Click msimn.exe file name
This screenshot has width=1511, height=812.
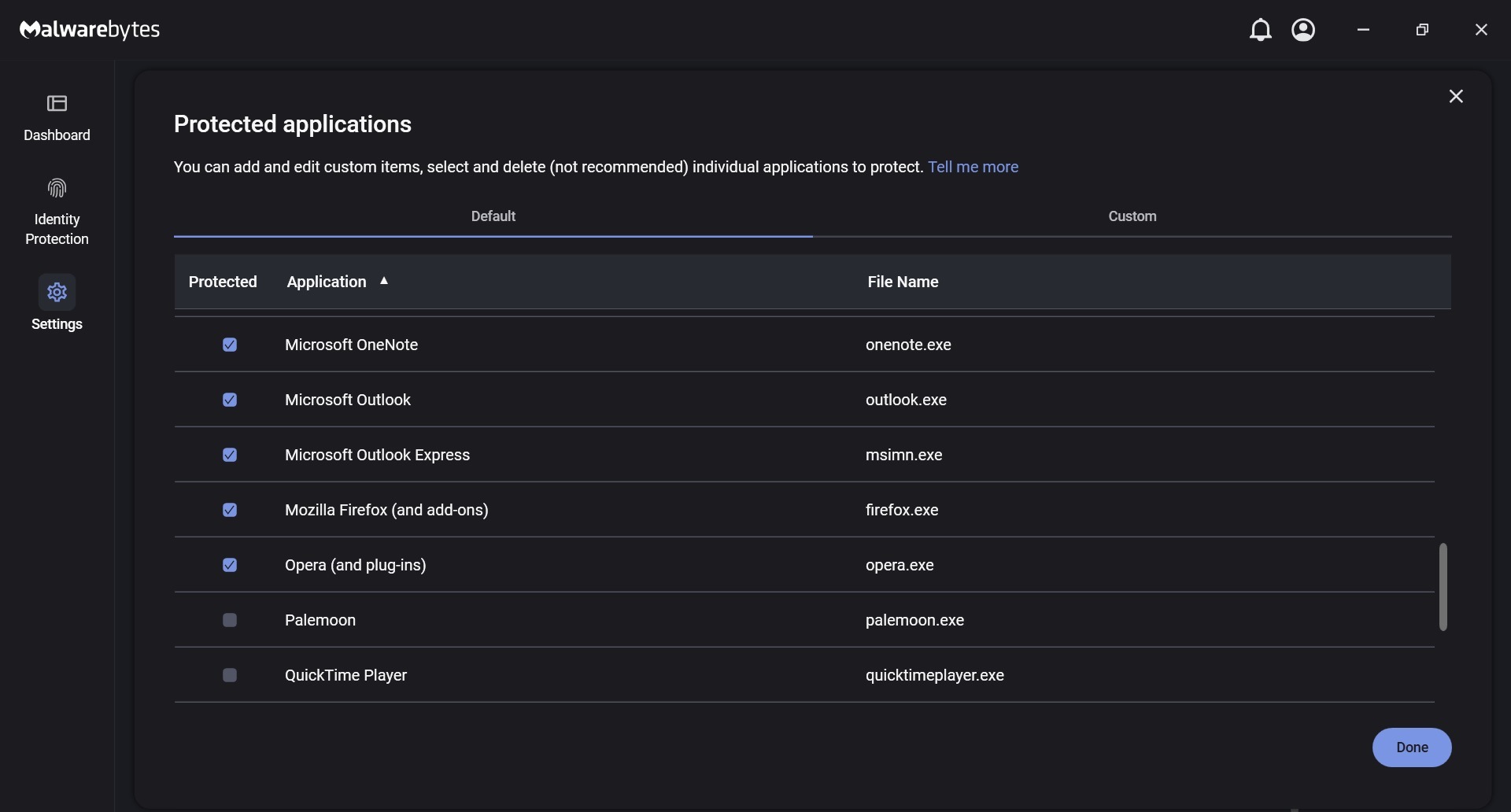point(903,455)
